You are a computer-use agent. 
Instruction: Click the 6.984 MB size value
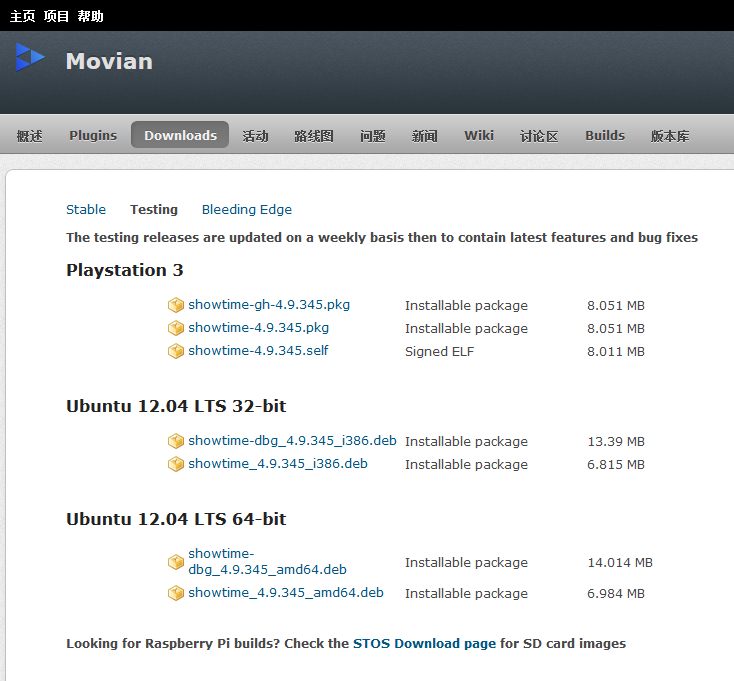pos(616,593)
